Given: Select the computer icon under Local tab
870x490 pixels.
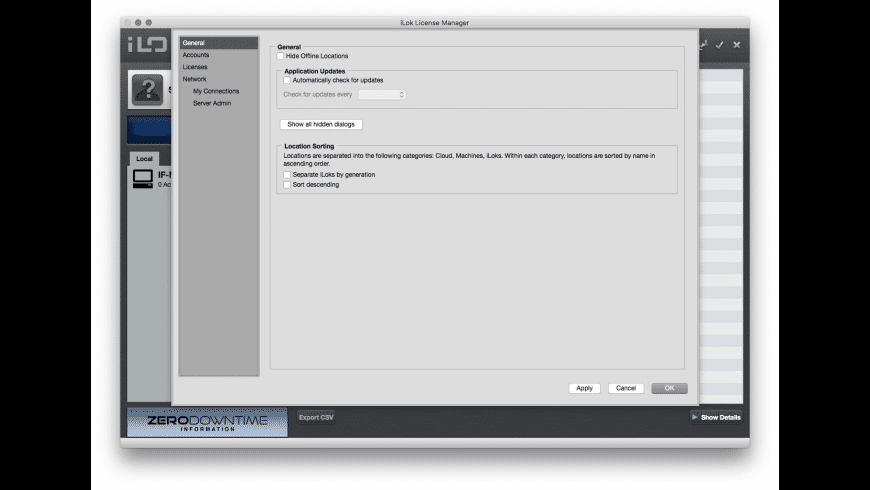Looking at the screenshot, I should pyautogui.click(x=143, y=179).
